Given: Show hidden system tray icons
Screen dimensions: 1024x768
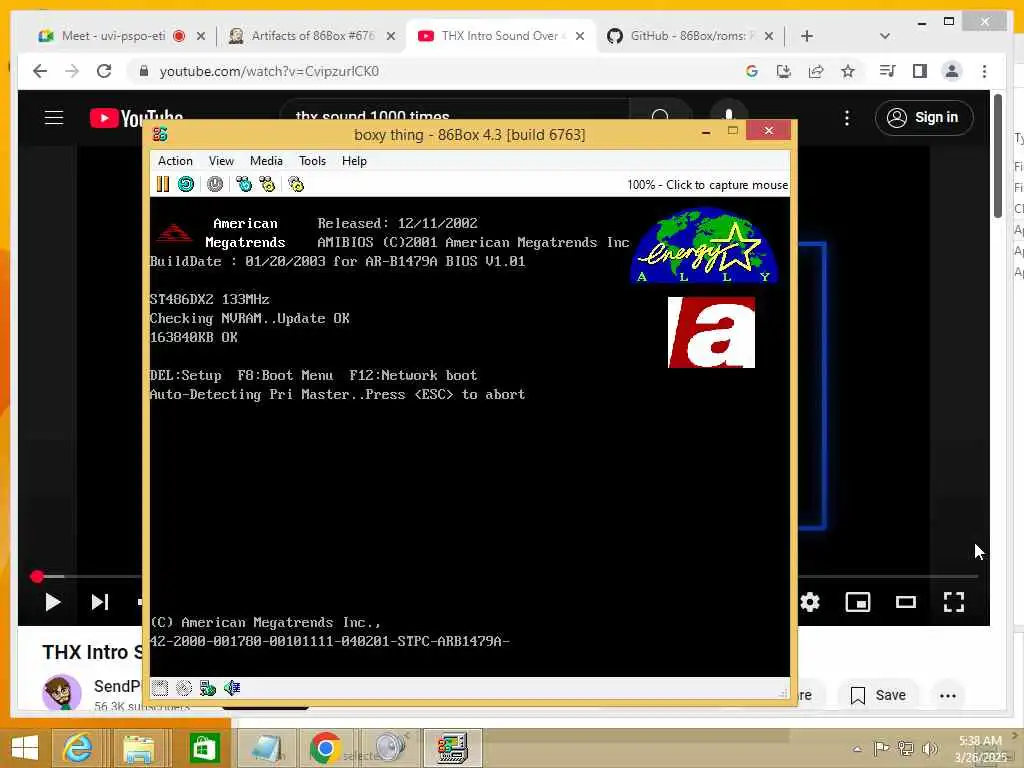Looking at the screenshot, I should coord(857,749).
